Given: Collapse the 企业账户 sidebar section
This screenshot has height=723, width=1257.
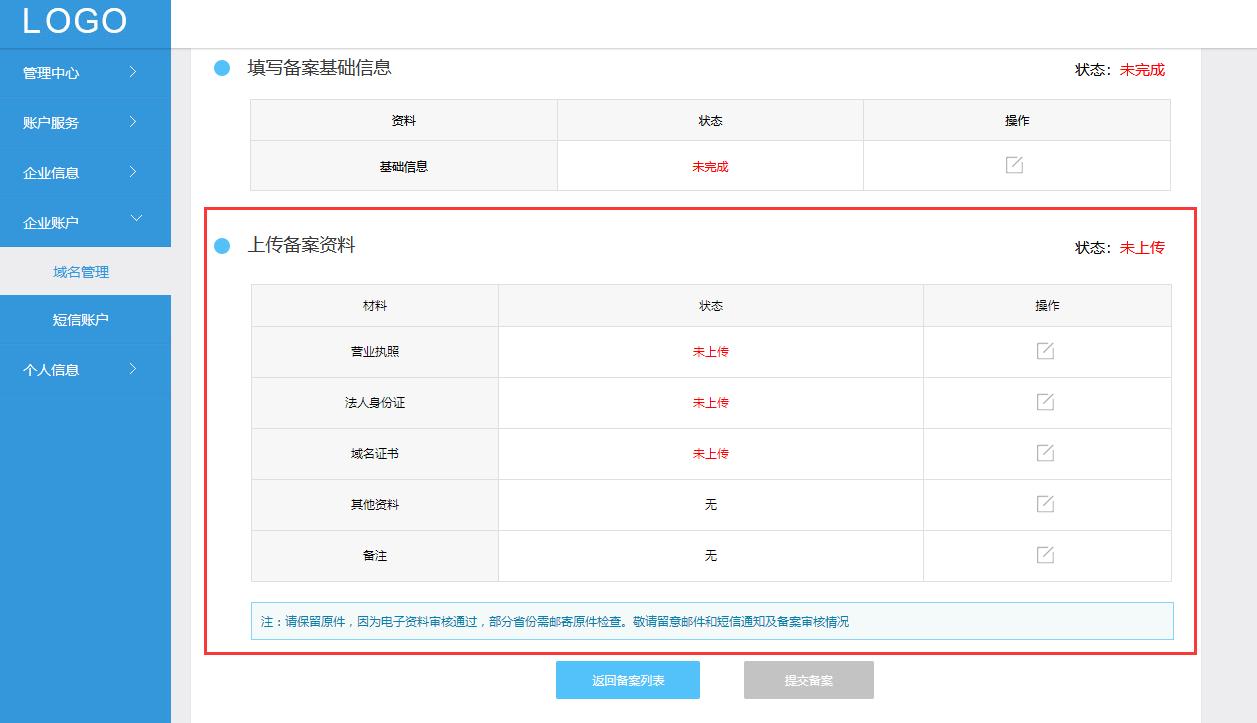Looking at the screenshot, I should [x=86, y=221].
